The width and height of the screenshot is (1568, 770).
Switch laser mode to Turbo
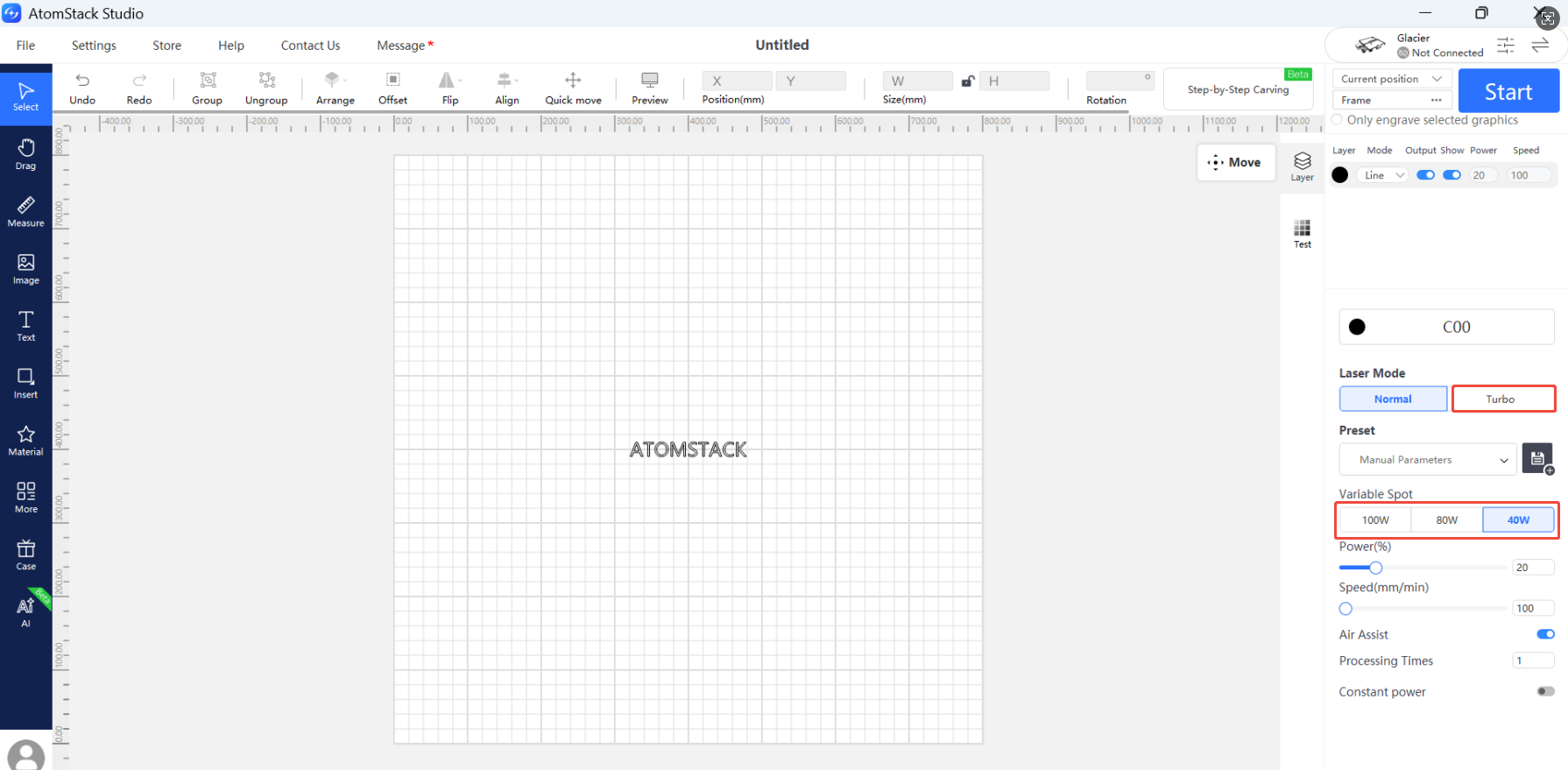point(1503,399)
